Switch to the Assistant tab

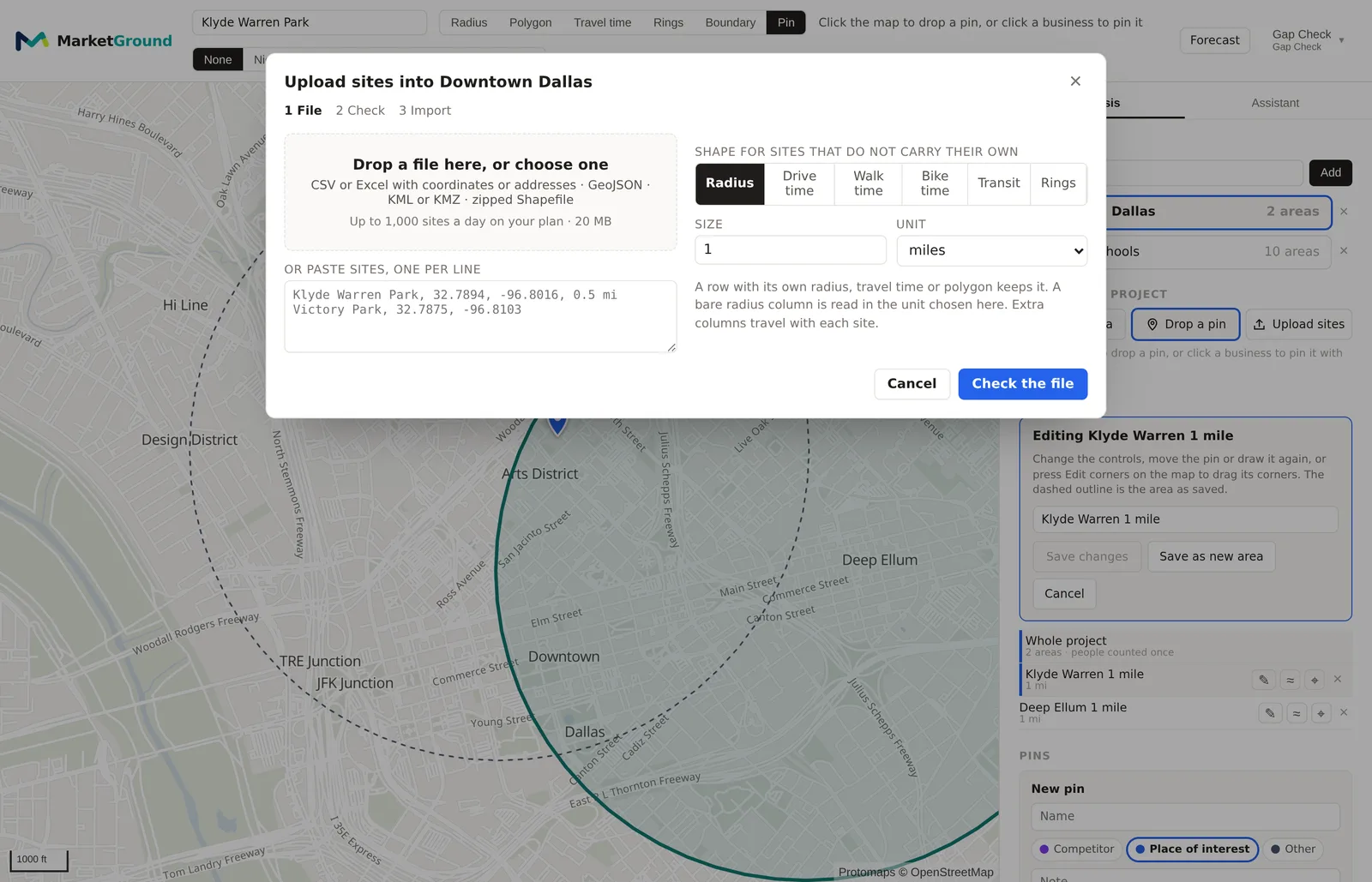(1275, 103)
